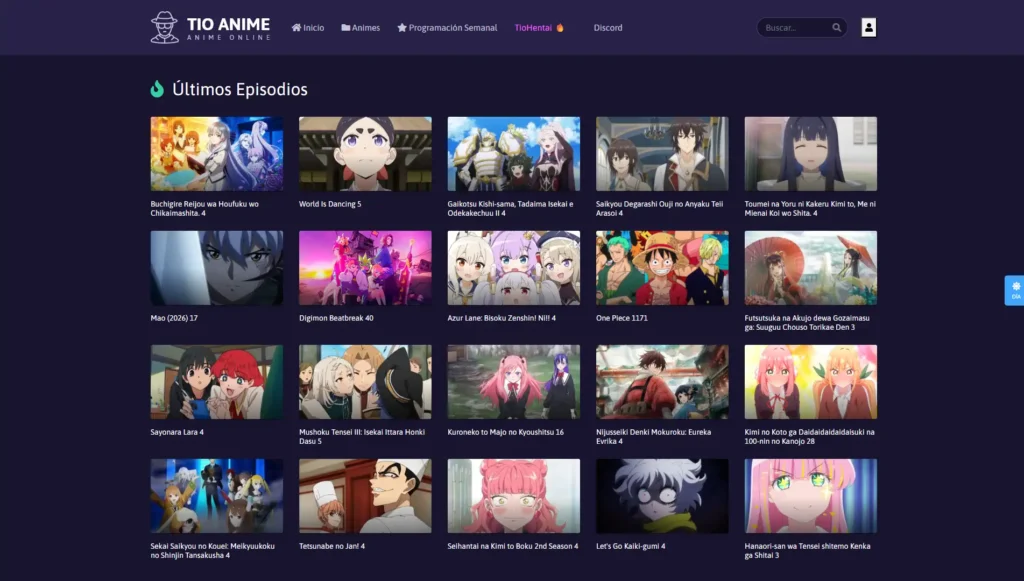This screenshot has width=1024, height=581.
Task: Click the 'Mao (2026) 17' title link
Action: pos(174,318)
